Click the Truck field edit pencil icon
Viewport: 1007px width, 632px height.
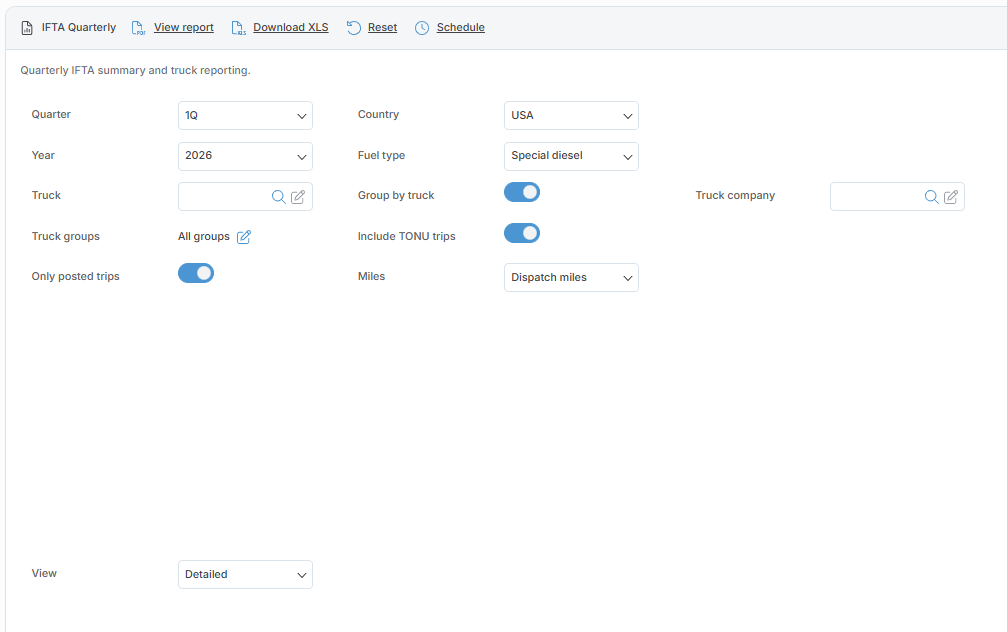[x=298, y=197]
